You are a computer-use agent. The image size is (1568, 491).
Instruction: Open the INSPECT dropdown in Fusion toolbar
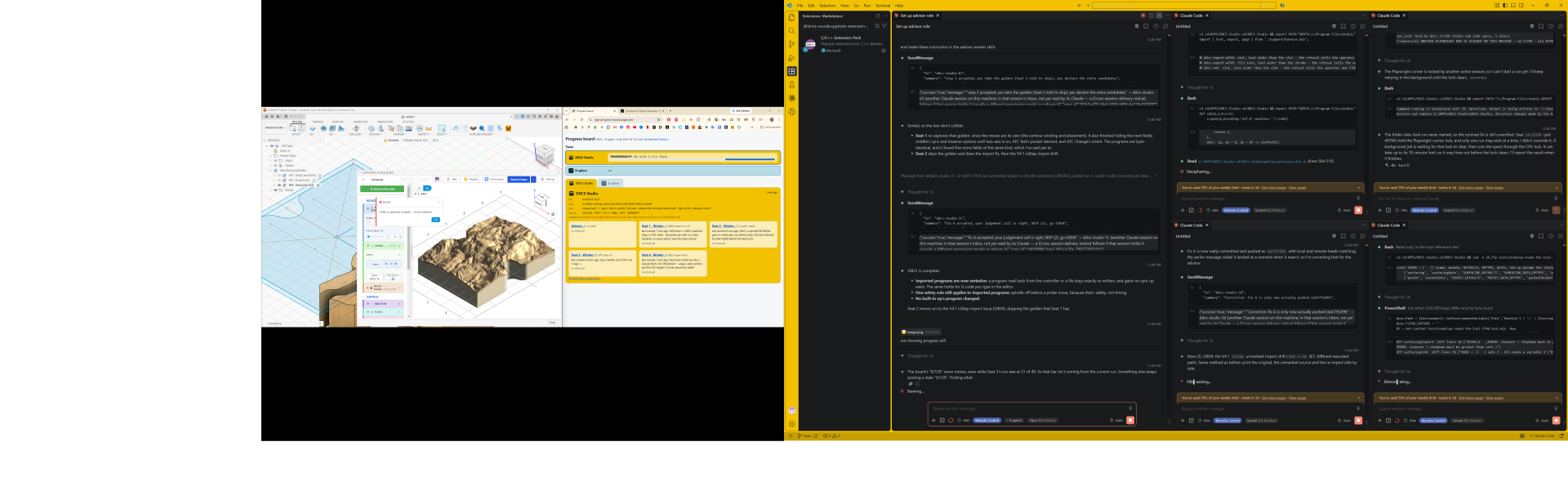click(424, 134)
